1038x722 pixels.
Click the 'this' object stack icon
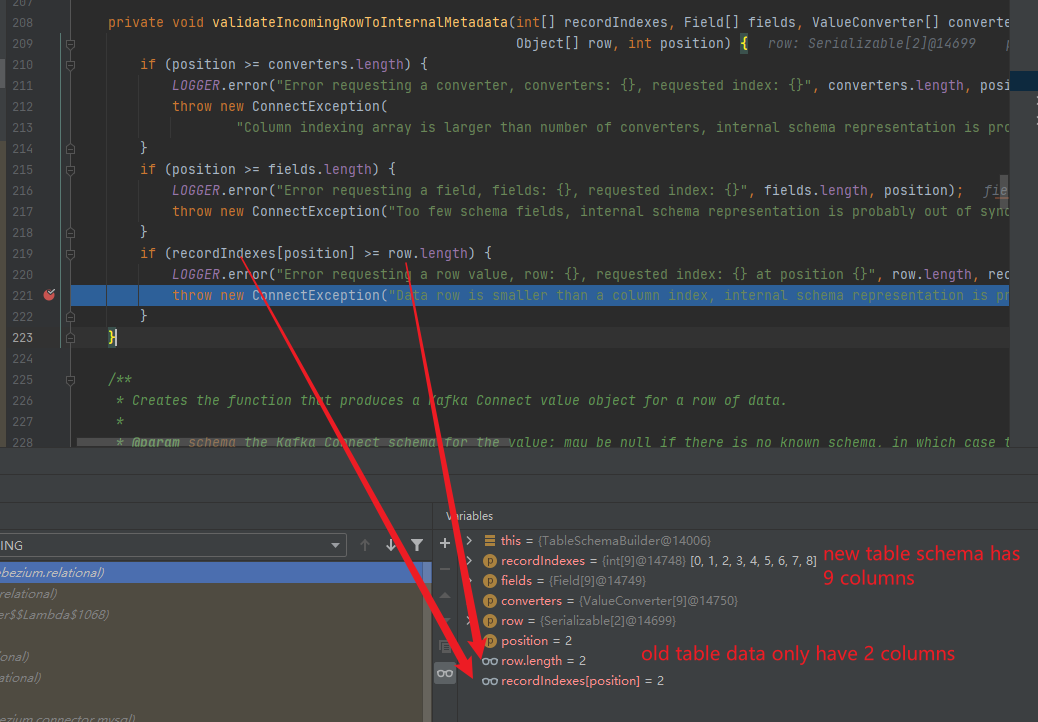pyautogui.click(x=490, y=541)
